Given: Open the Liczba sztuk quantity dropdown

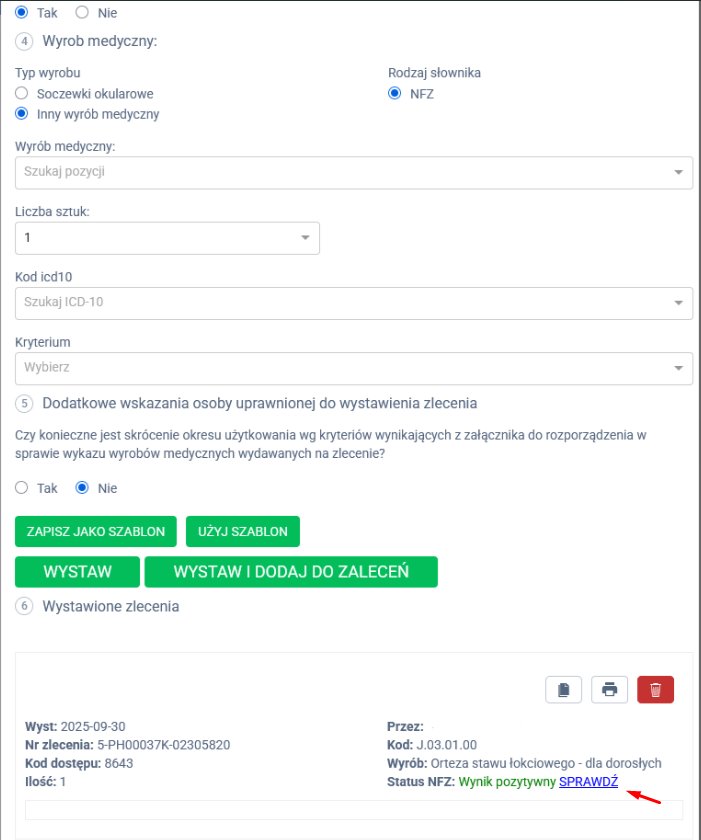Looking at the screenshot, I should tap(167, 238).
